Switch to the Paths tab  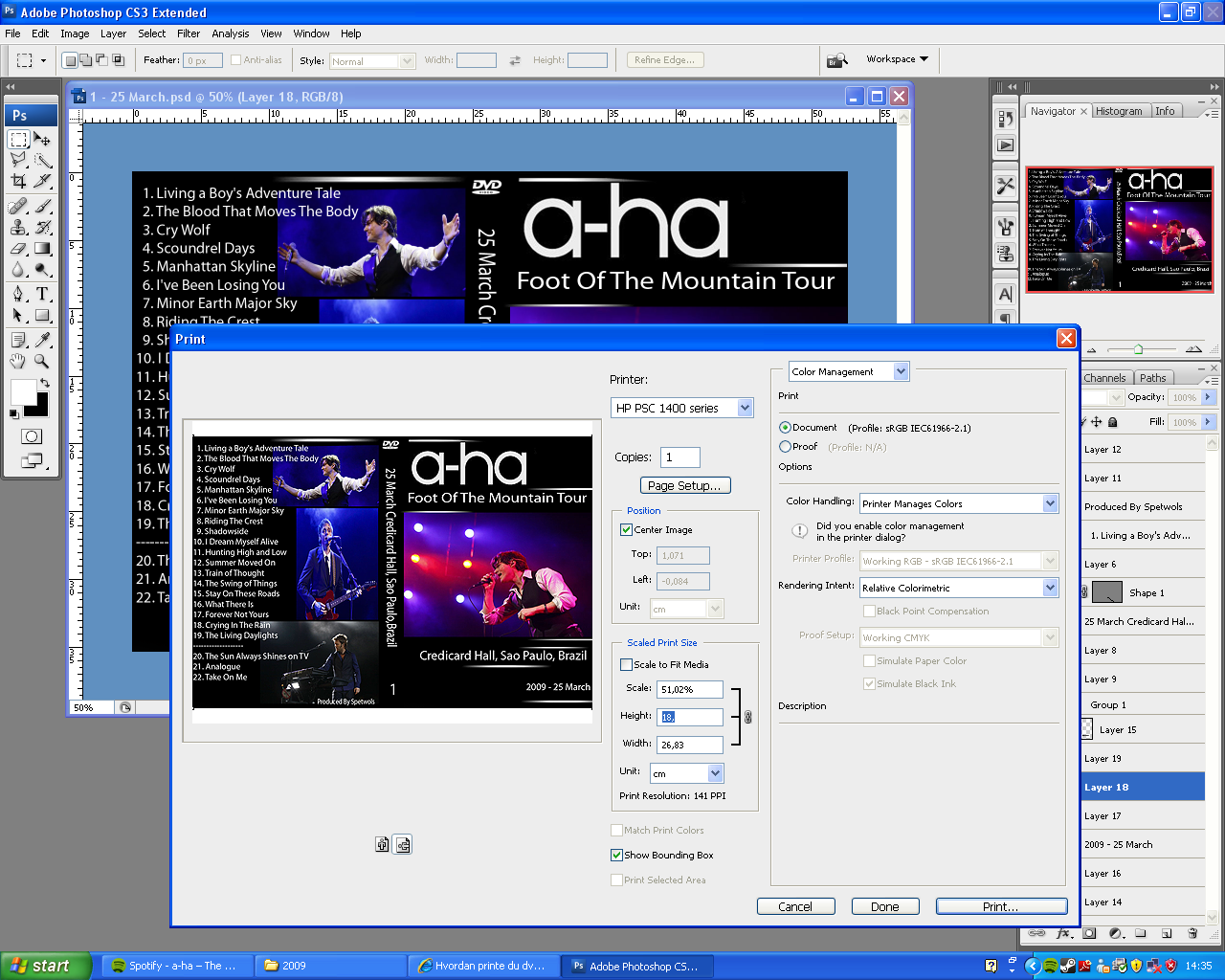pos(1153,378)
